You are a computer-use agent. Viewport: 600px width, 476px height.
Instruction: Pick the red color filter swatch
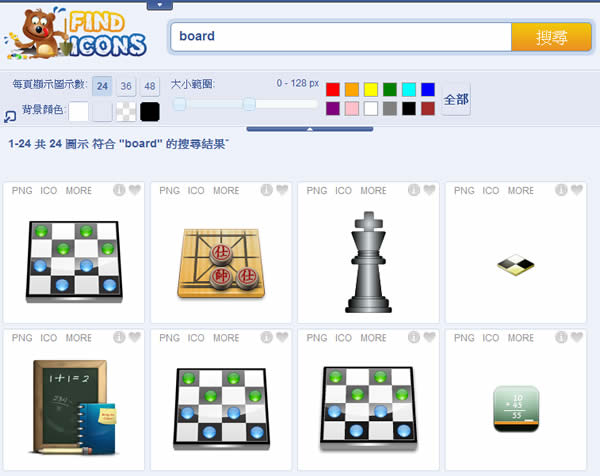(x=333, y=90)
